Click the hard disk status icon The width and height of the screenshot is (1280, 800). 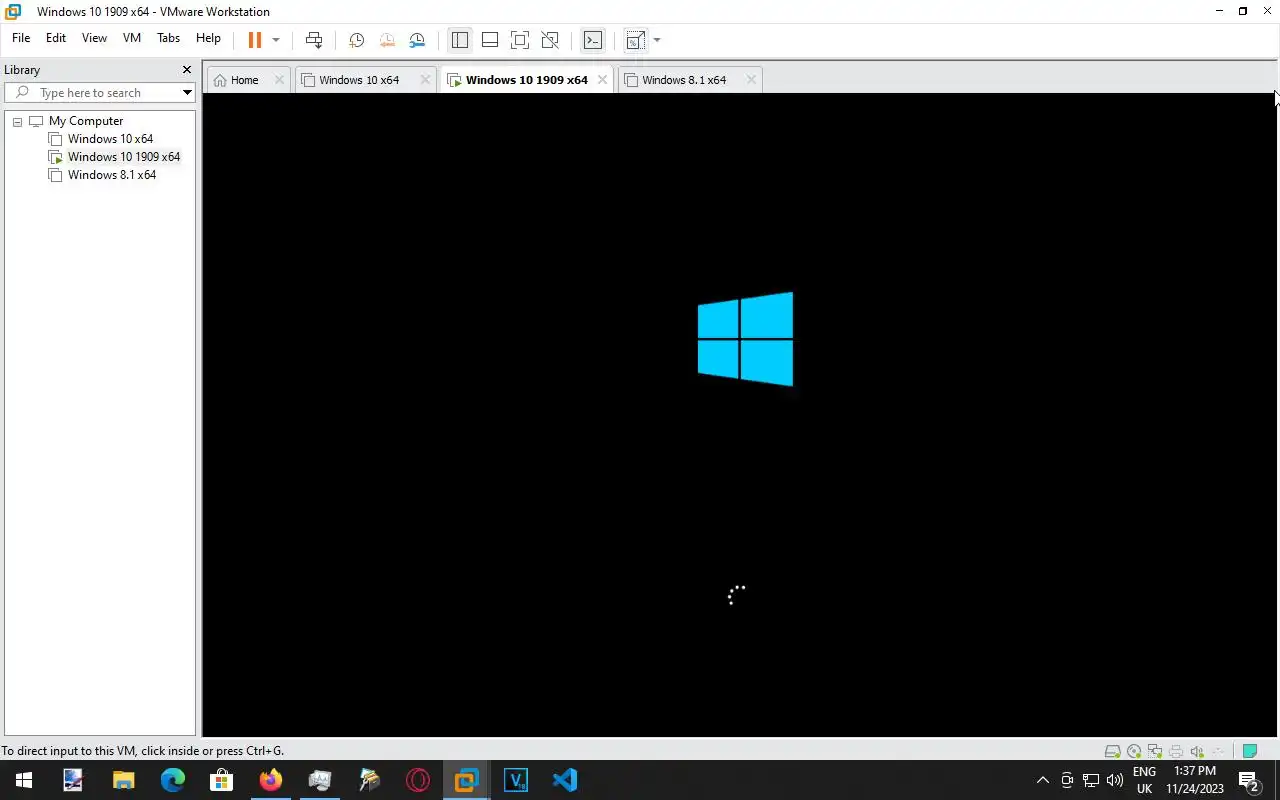[1112, 751]
